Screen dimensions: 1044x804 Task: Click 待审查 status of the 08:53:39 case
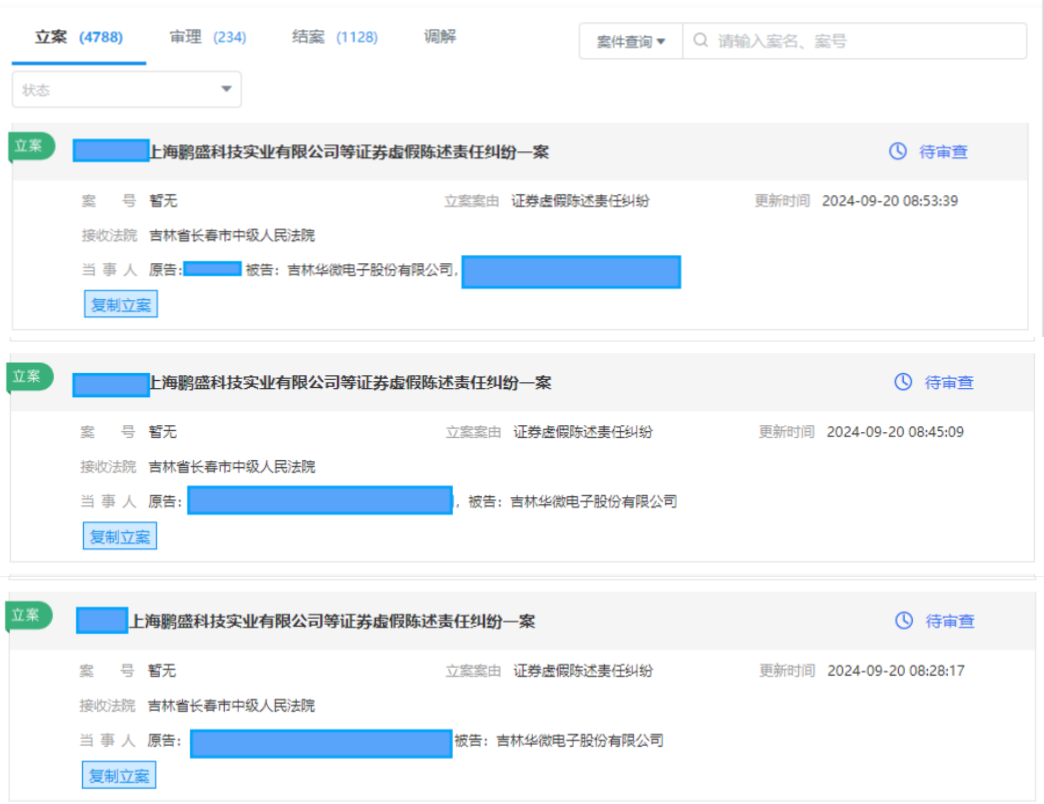point(943,152)
